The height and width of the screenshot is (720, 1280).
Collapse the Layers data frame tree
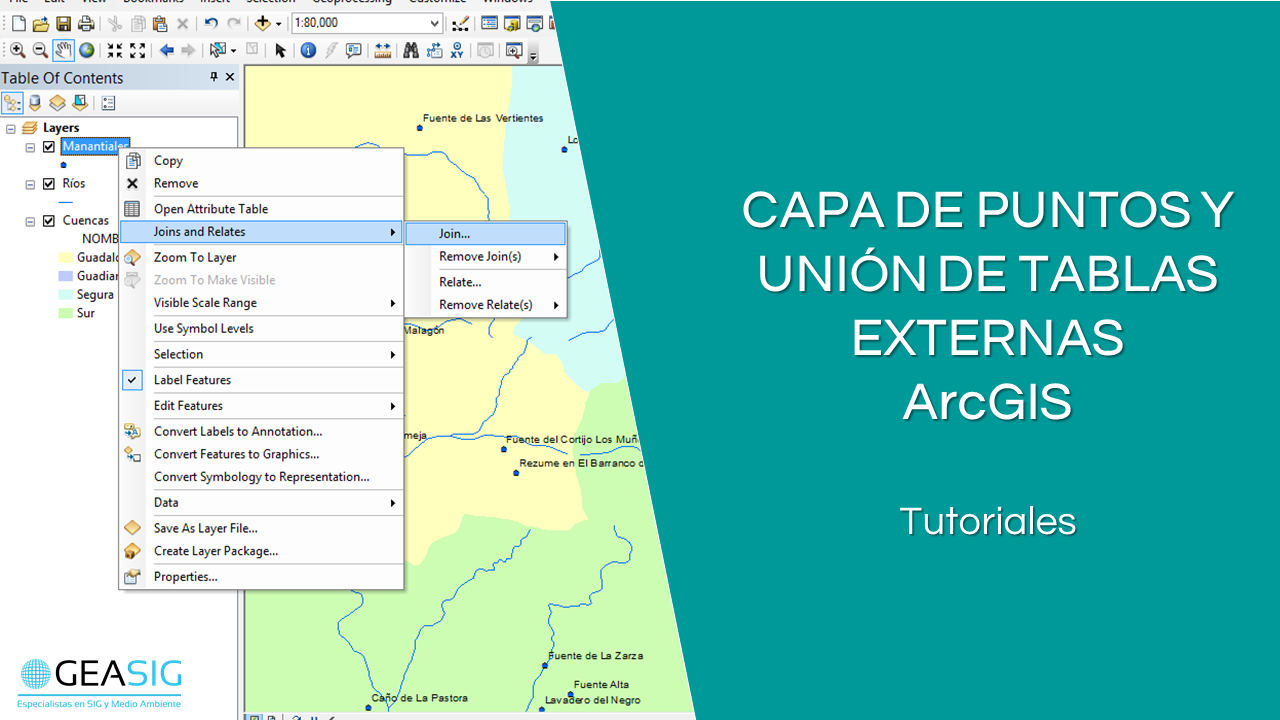(x=11, y=128)
